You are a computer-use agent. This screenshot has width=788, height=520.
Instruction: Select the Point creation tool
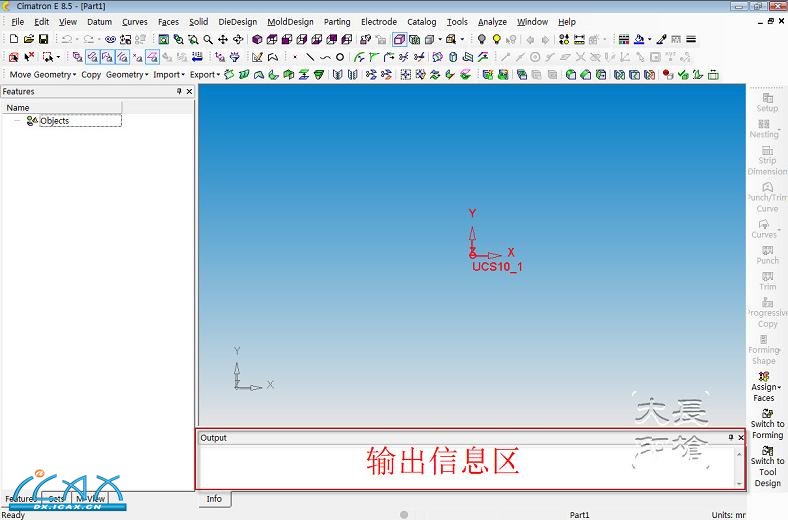pyautogui.click(x=295, y=57)
